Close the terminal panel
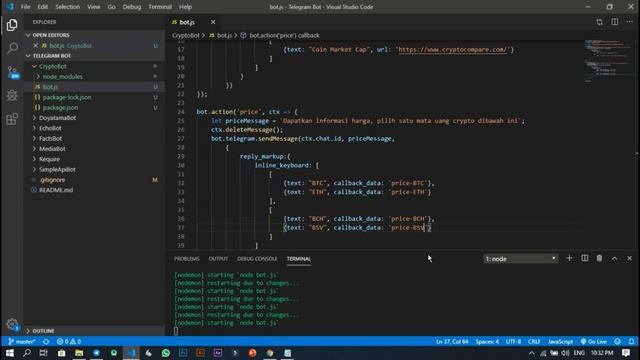The image size is (640, 360). (629, 258)
